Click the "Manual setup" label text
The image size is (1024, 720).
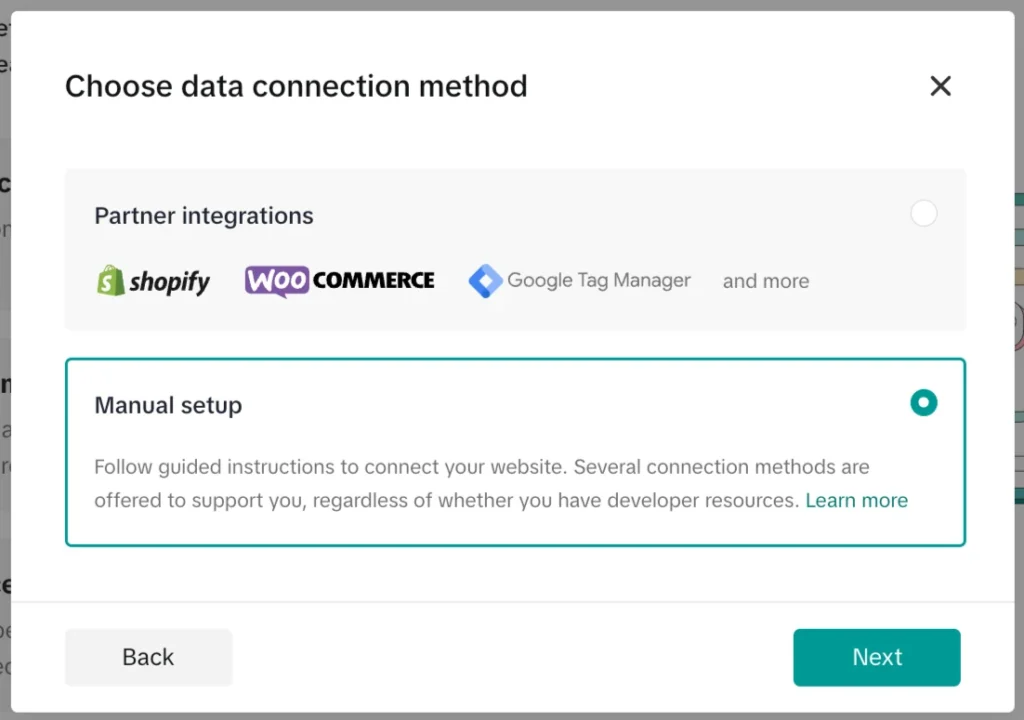[168, 405]
